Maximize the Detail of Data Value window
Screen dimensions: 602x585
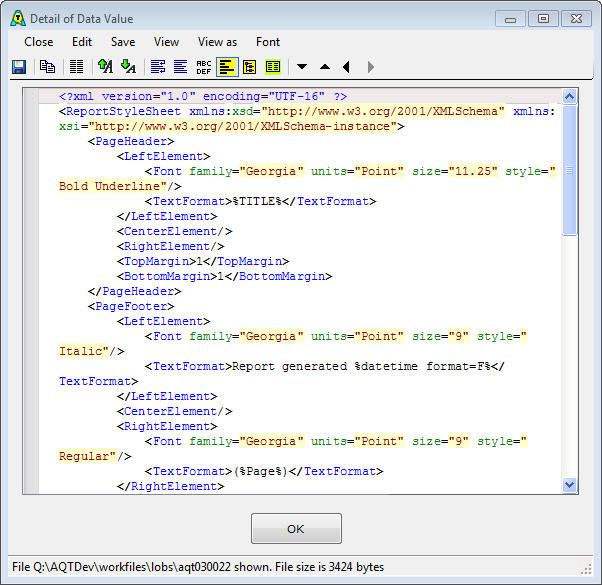click(543, 19)
